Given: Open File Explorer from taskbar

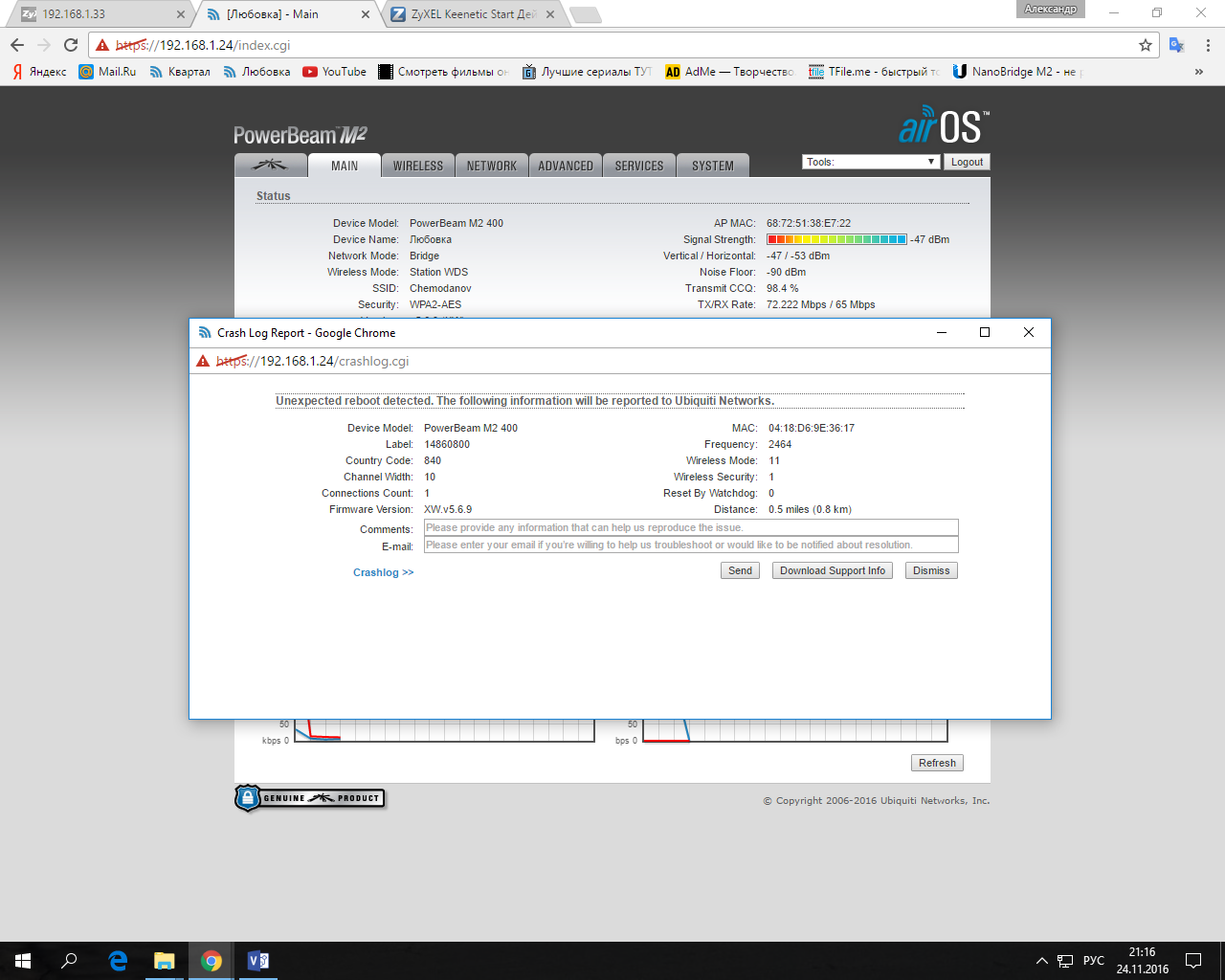Looking at the screenshot, I should click(165, 961).
